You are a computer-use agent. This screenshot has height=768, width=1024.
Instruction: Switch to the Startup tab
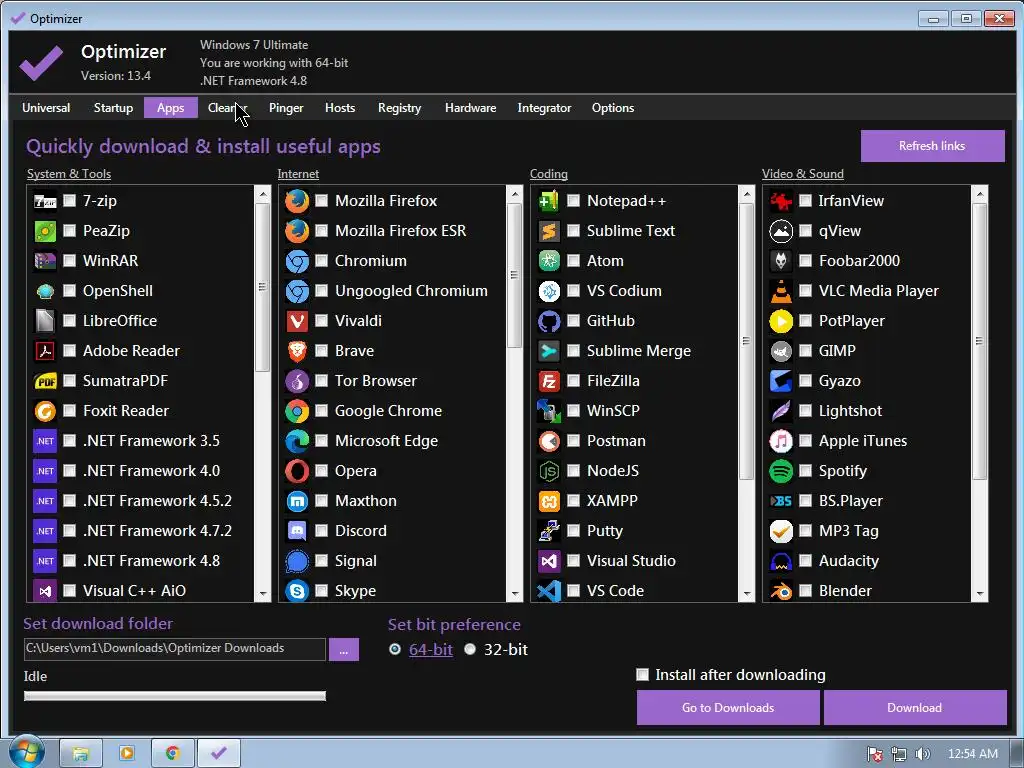(x=113, y=108)
